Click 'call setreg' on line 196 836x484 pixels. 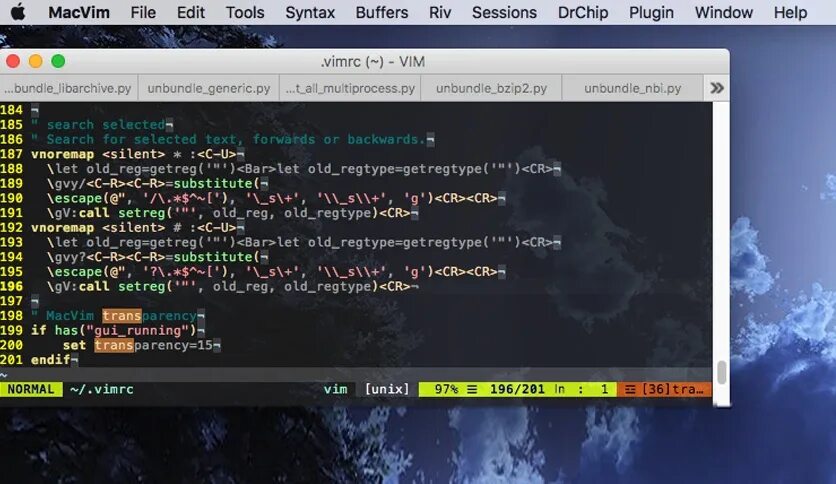tap(122, 286)
